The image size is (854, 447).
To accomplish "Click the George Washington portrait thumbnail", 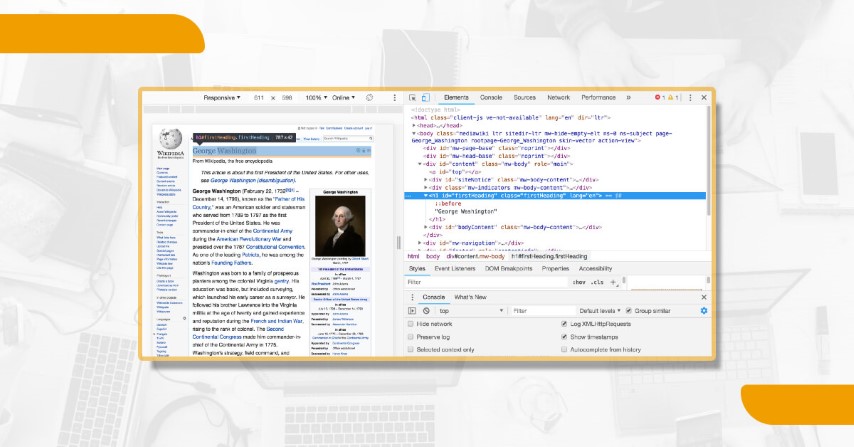I will 340,226.
